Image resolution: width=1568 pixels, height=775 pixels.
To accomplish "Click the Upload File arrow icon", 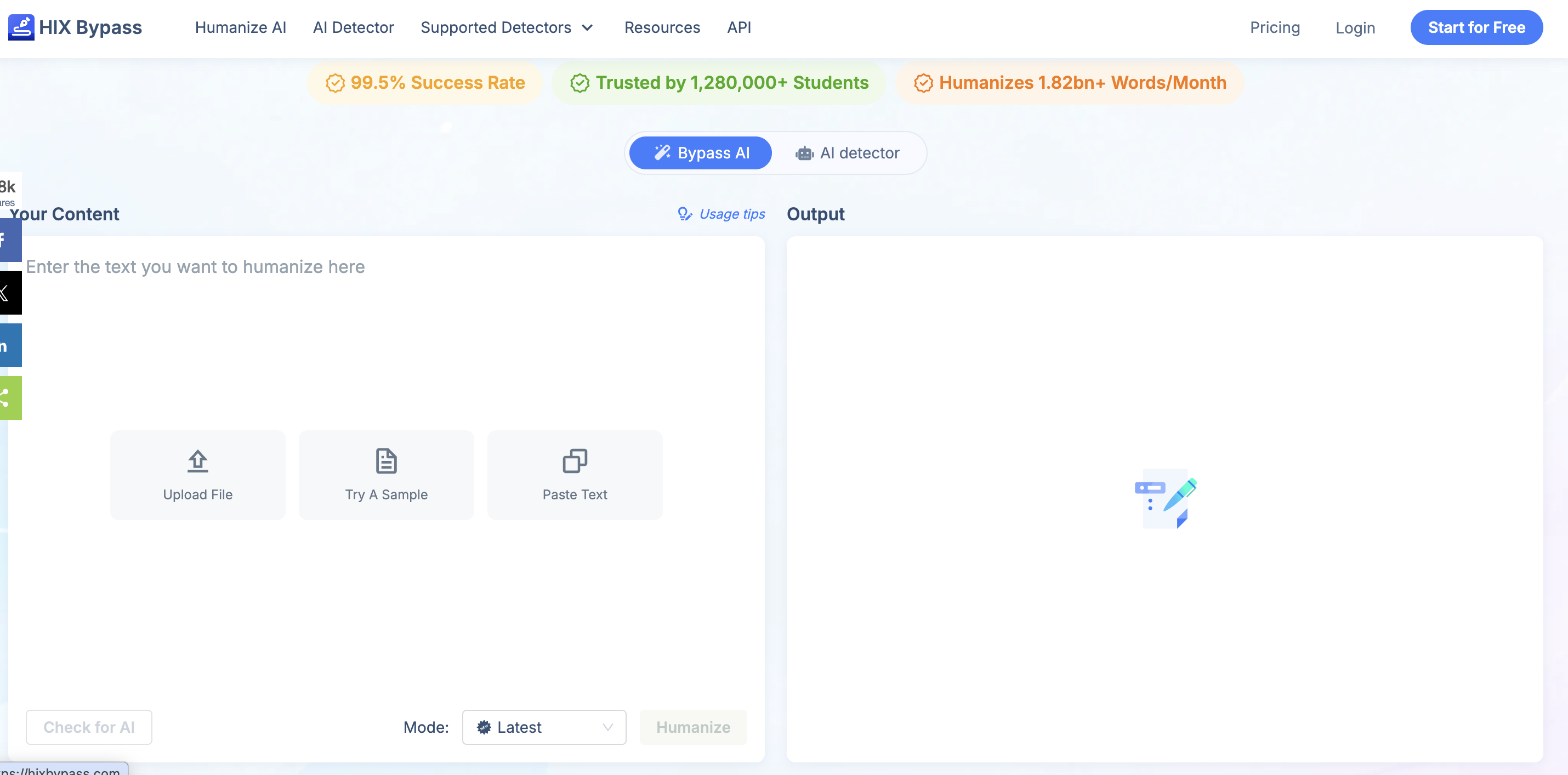I will coord(198,461).
